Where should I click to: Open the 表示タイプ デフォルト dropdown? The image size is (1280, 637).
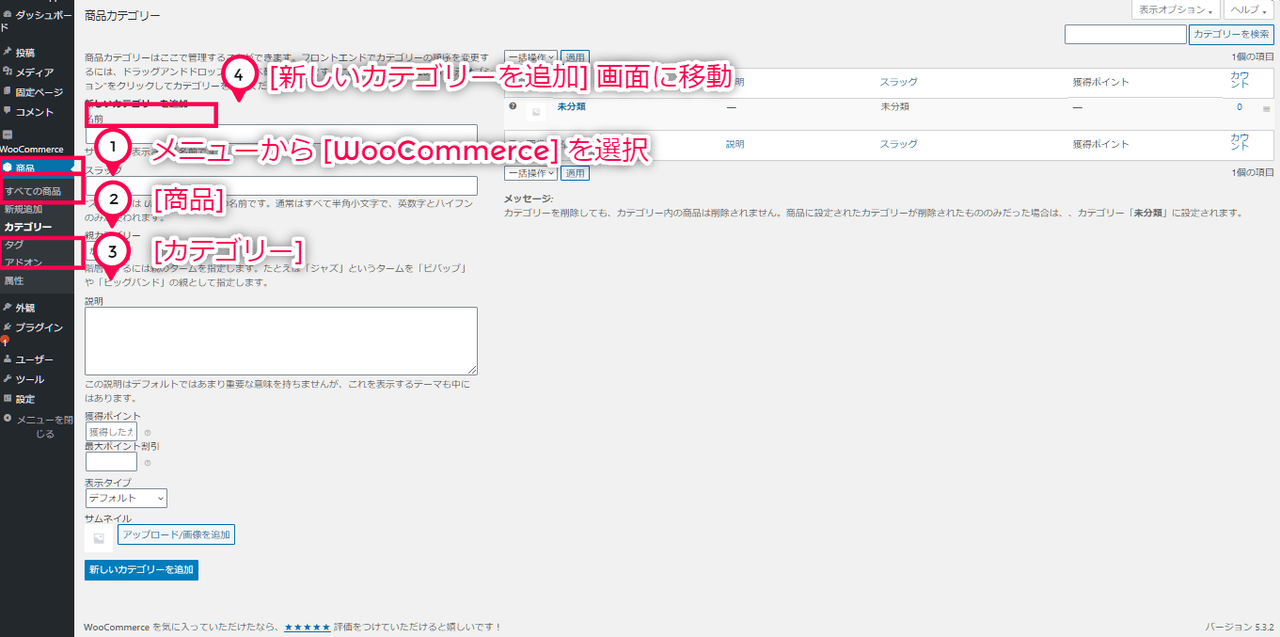point(126,498)
